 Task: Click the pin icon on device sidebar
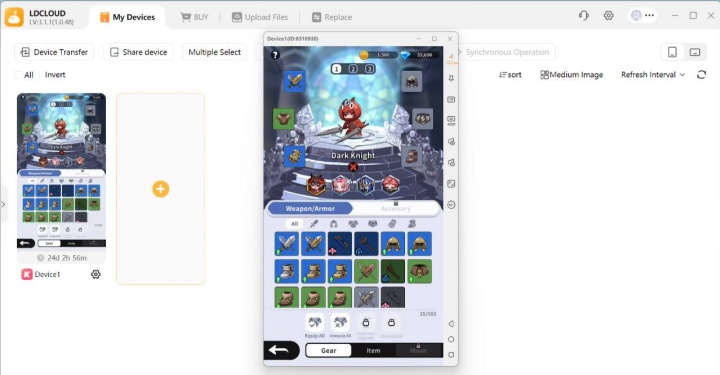click(x=451, y=78)
